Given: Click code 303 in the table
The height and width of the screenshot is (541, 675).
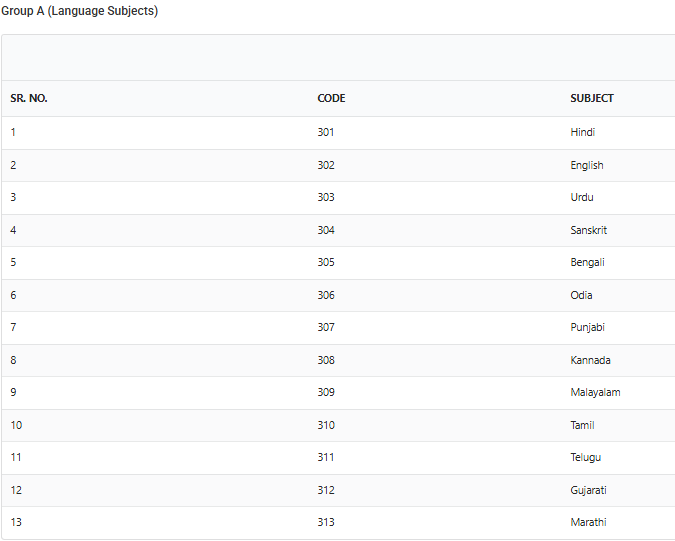Looking at the screenshot, I should pyautogui.click(x=326, y=197).
